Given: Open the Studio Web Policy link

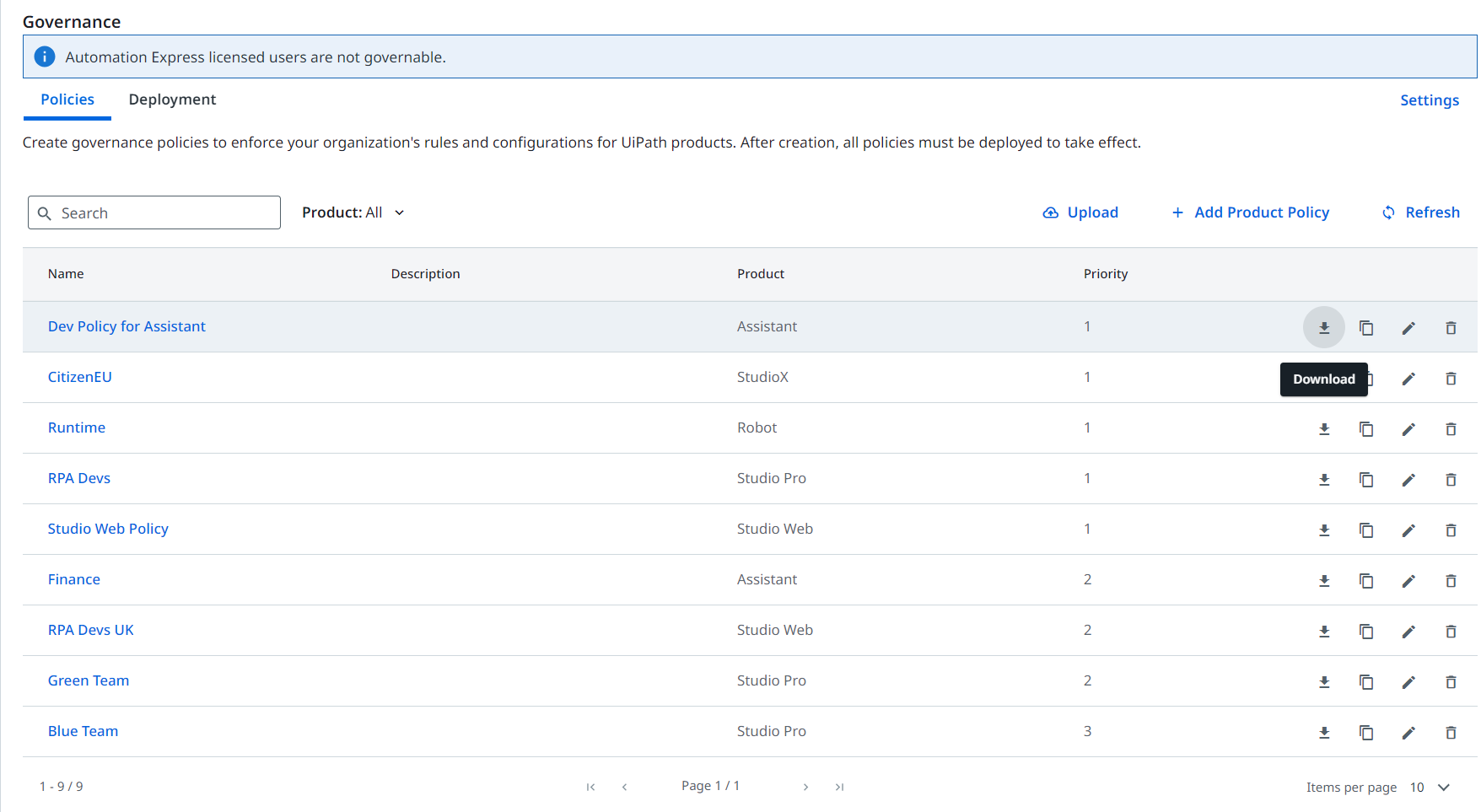Looking at the screenshot, I should (x=108, y=529).
